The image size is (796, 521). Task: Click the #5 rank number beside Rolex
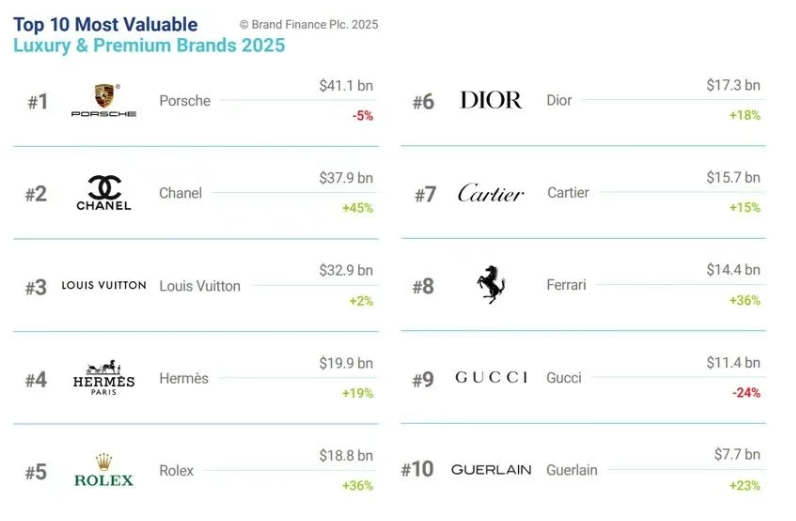point(36,472)
